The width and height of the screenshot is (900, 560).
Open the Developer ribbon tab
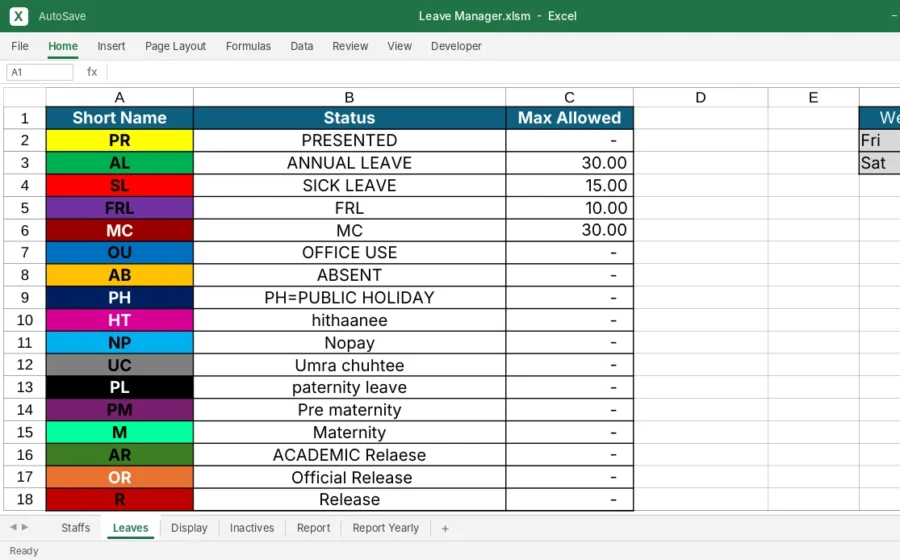[456, 46]
